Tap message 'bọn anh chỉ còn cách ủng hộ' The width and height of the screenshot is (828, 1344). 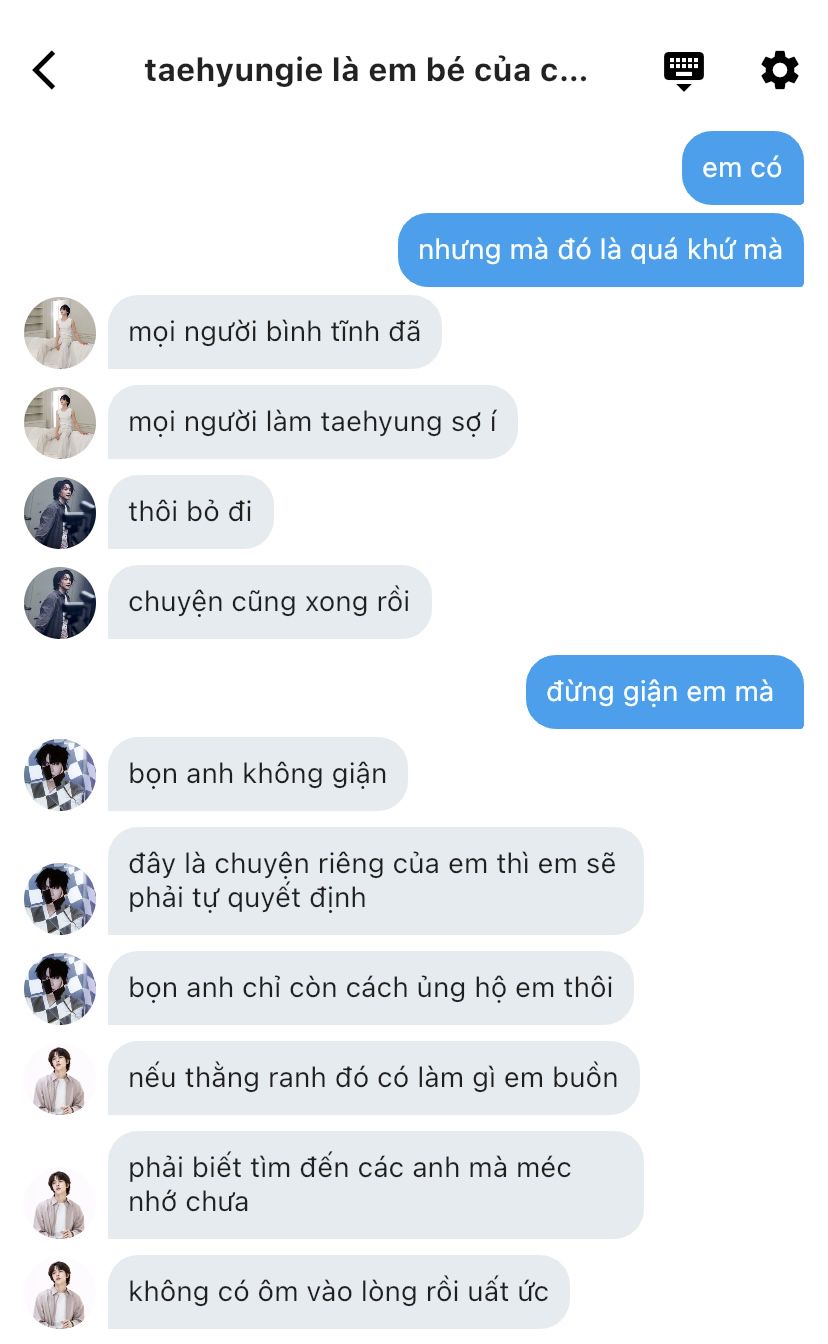(x=370, y=988)
